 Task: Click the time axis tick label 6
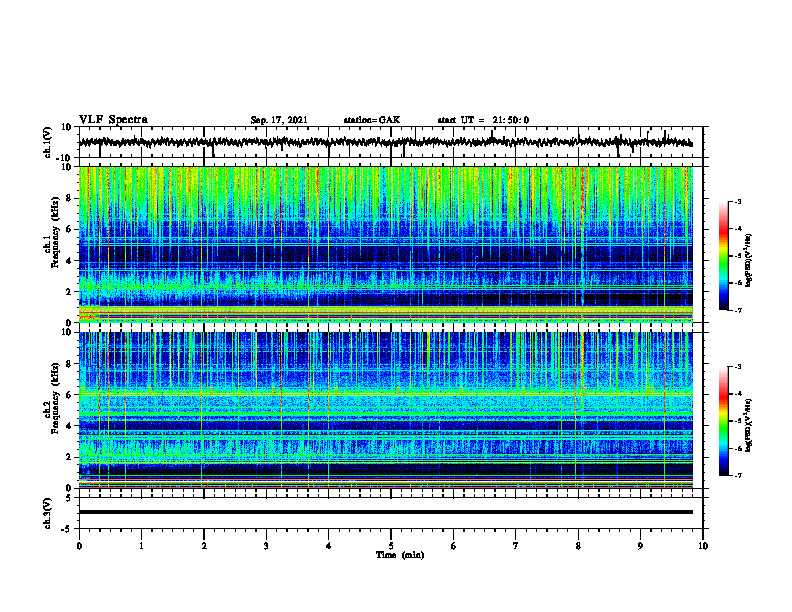(454, 546)
